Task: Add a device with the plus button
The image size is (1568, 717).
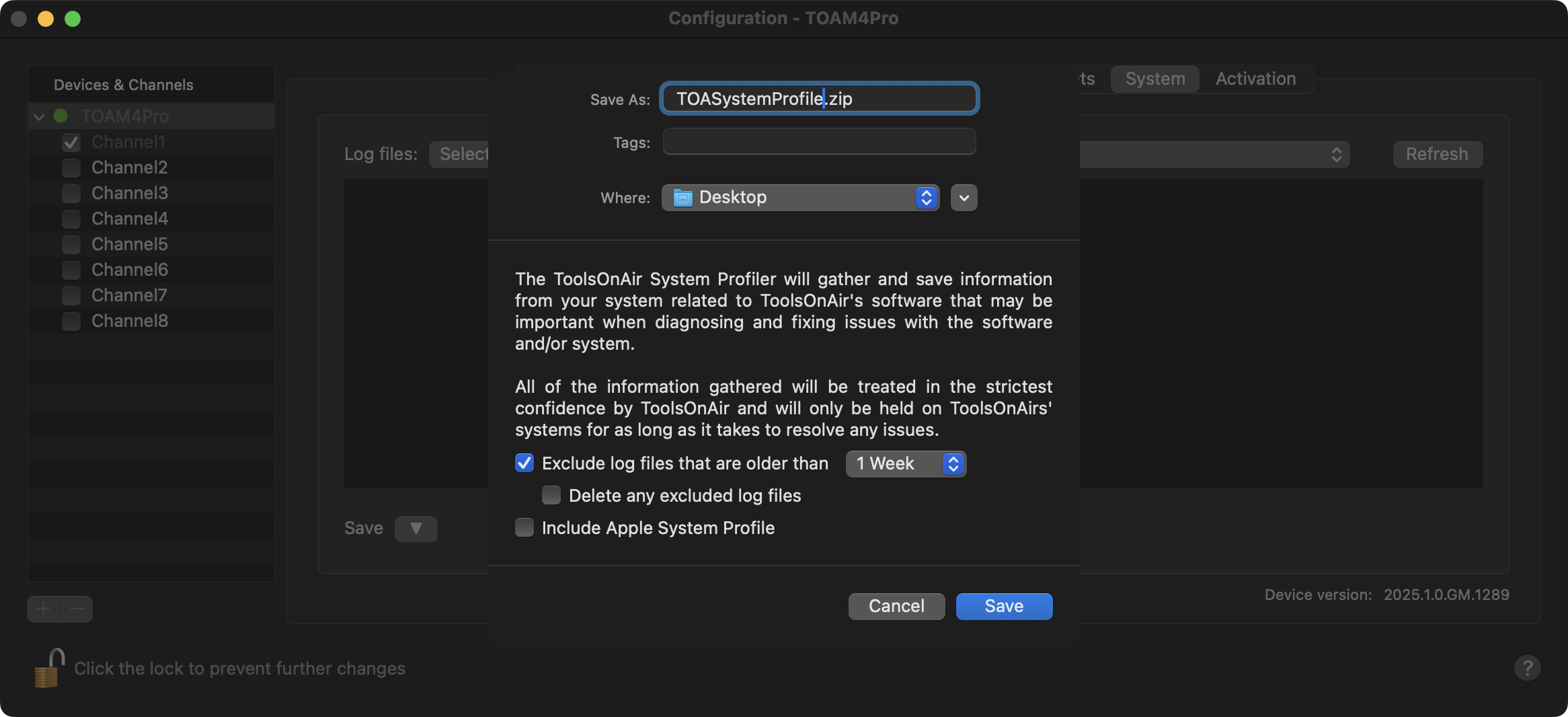Action: coord(44,609)
